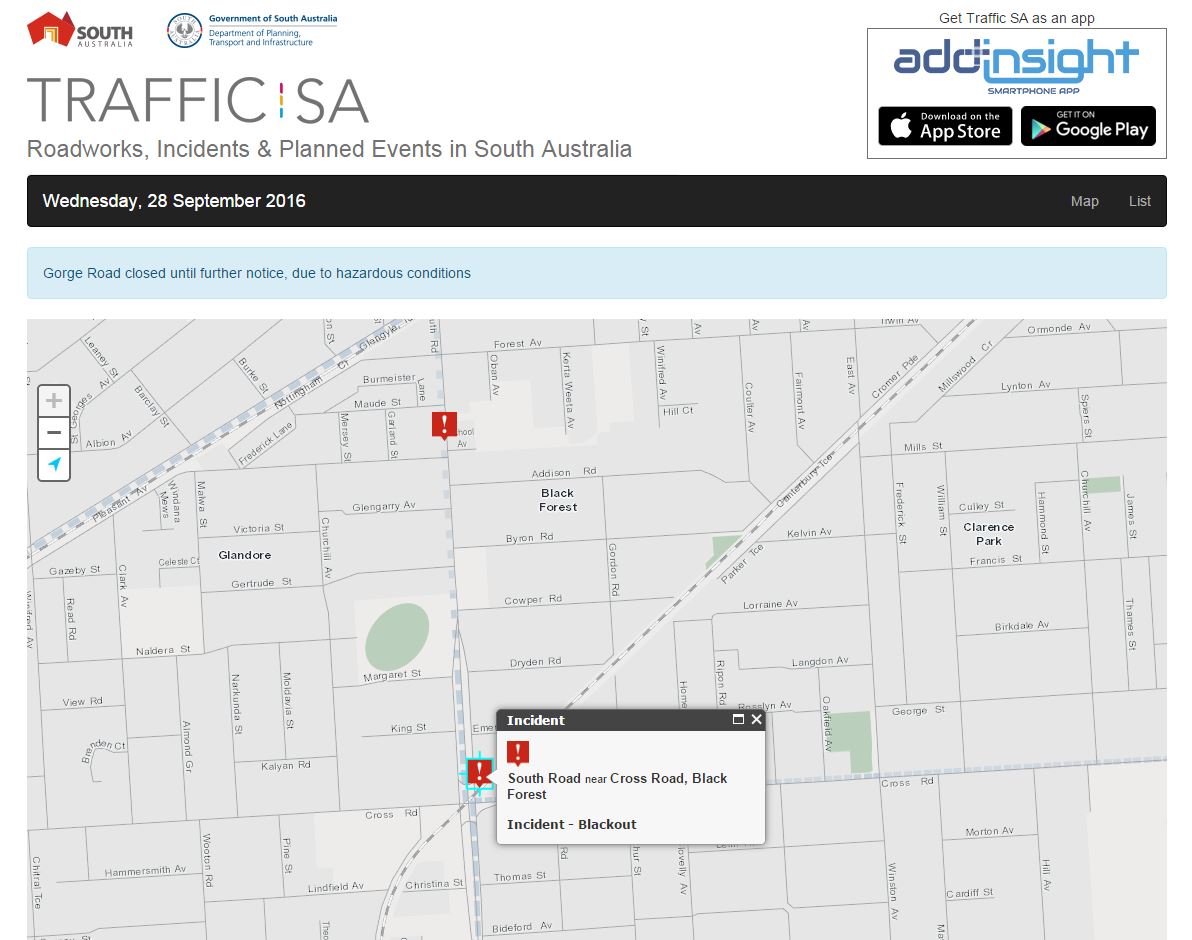
Task: Click the Incident popup title bar
Action: click(x=630, y=720)
